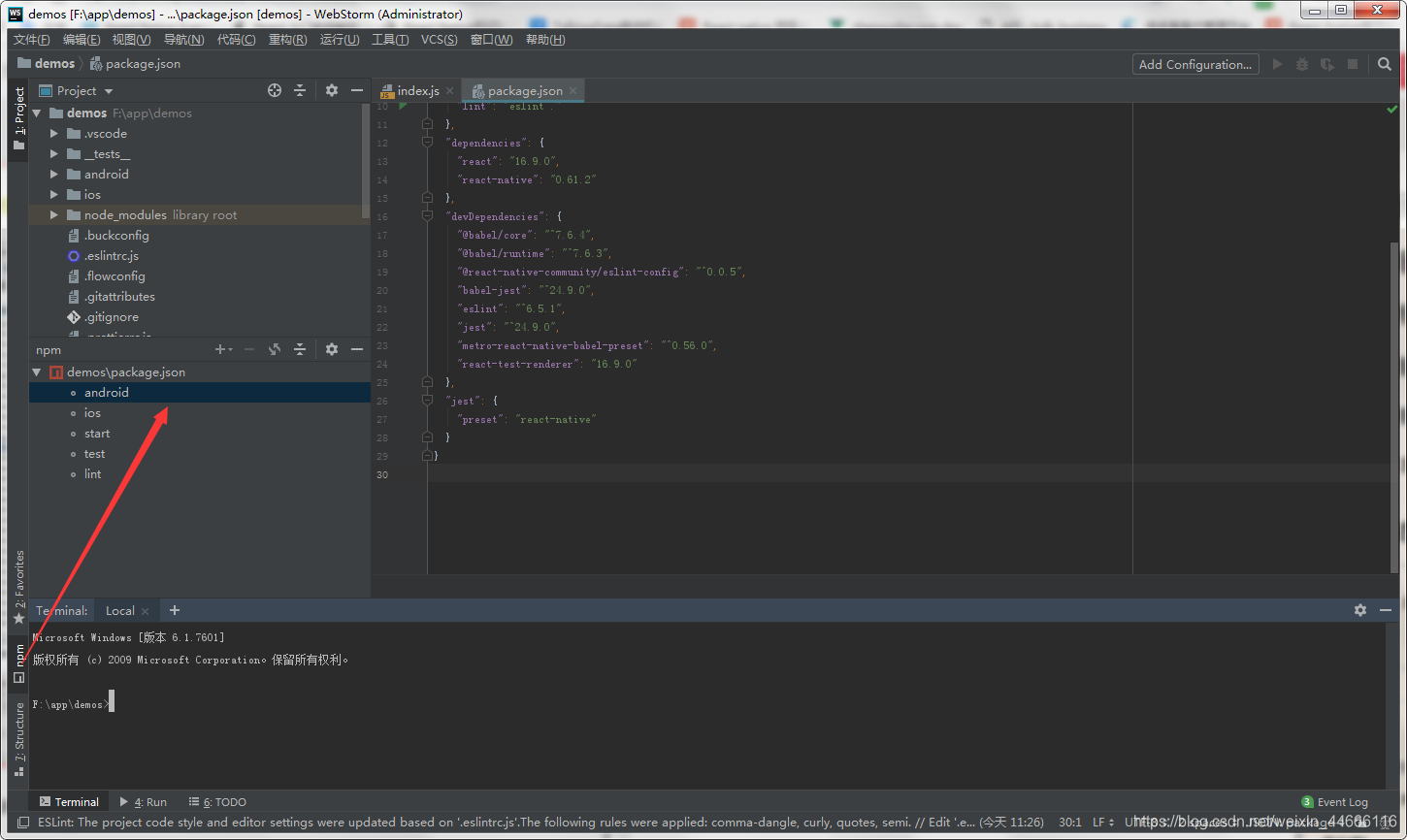Add new terminal session plus icon

175,610
